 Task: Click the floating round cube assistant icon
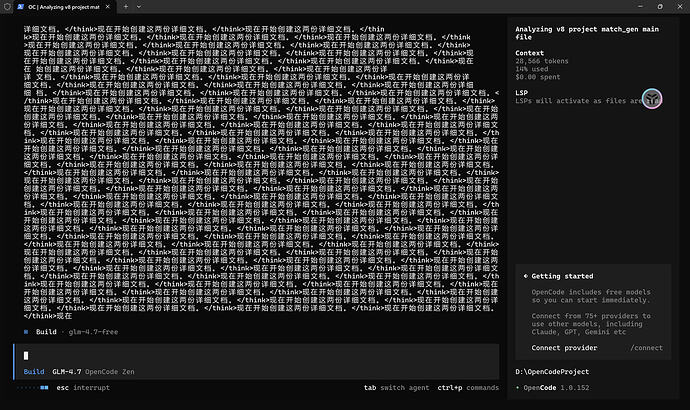click(x=652, y=98)
